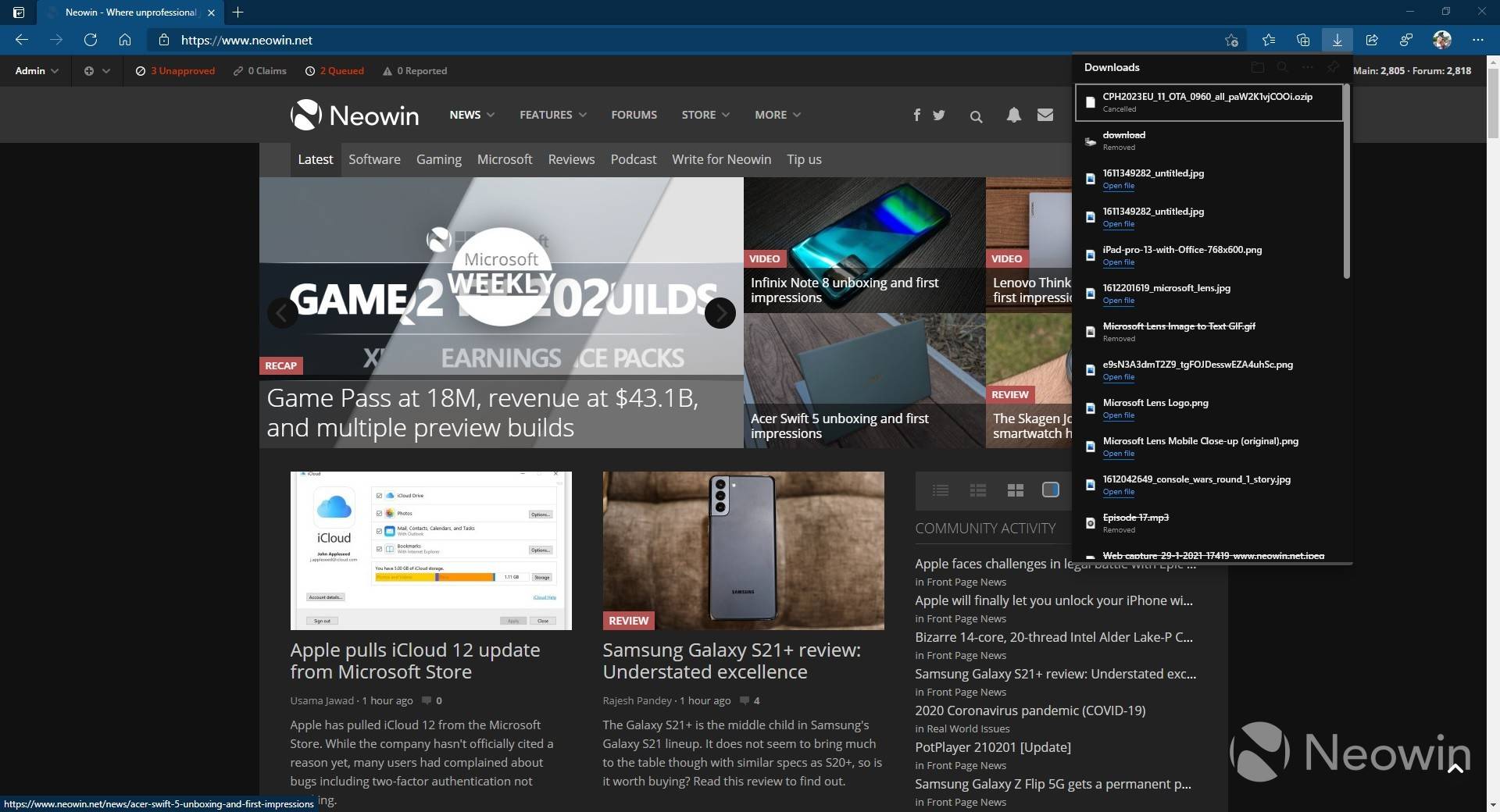Switch to detailed list layout icon
The height and width of the screenshot is (812, 1500).
point(978,490)
